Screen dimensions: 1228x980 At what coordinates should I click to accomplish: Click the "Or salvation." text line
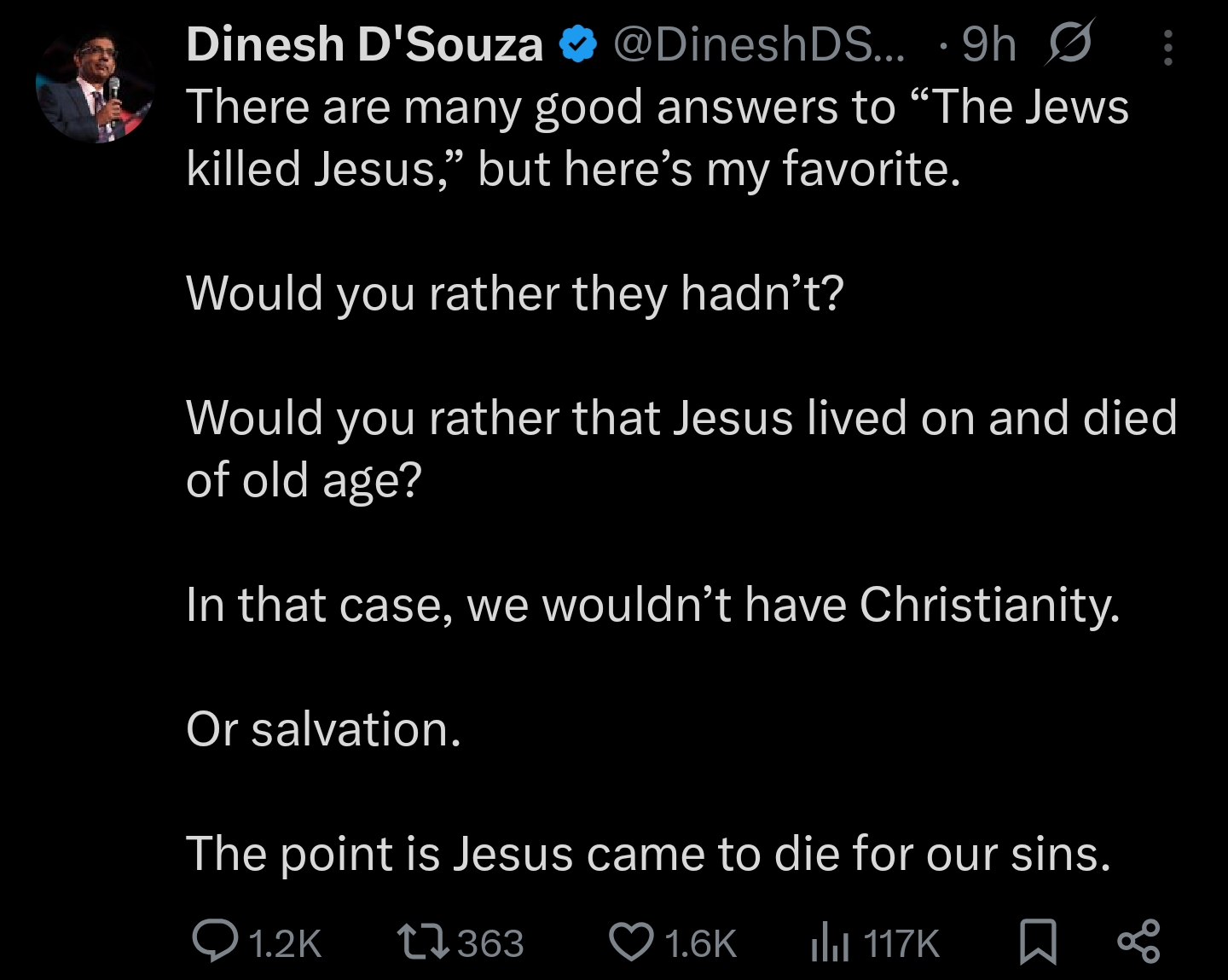pyautogui.click(x=324, y=729)
